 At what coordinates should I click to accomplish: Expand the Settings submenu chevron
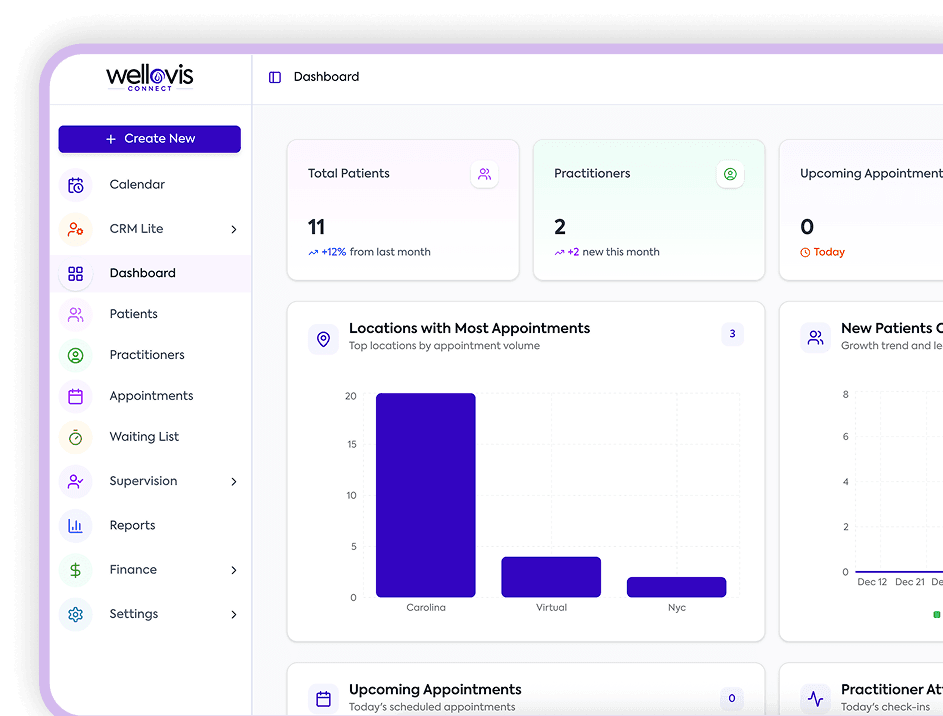pyautogui.click(x=234, y=614)
